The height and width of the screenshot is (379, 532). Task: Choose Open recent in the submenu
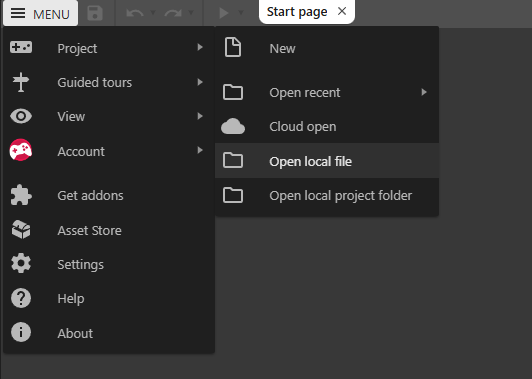click(x=327, y=92)
